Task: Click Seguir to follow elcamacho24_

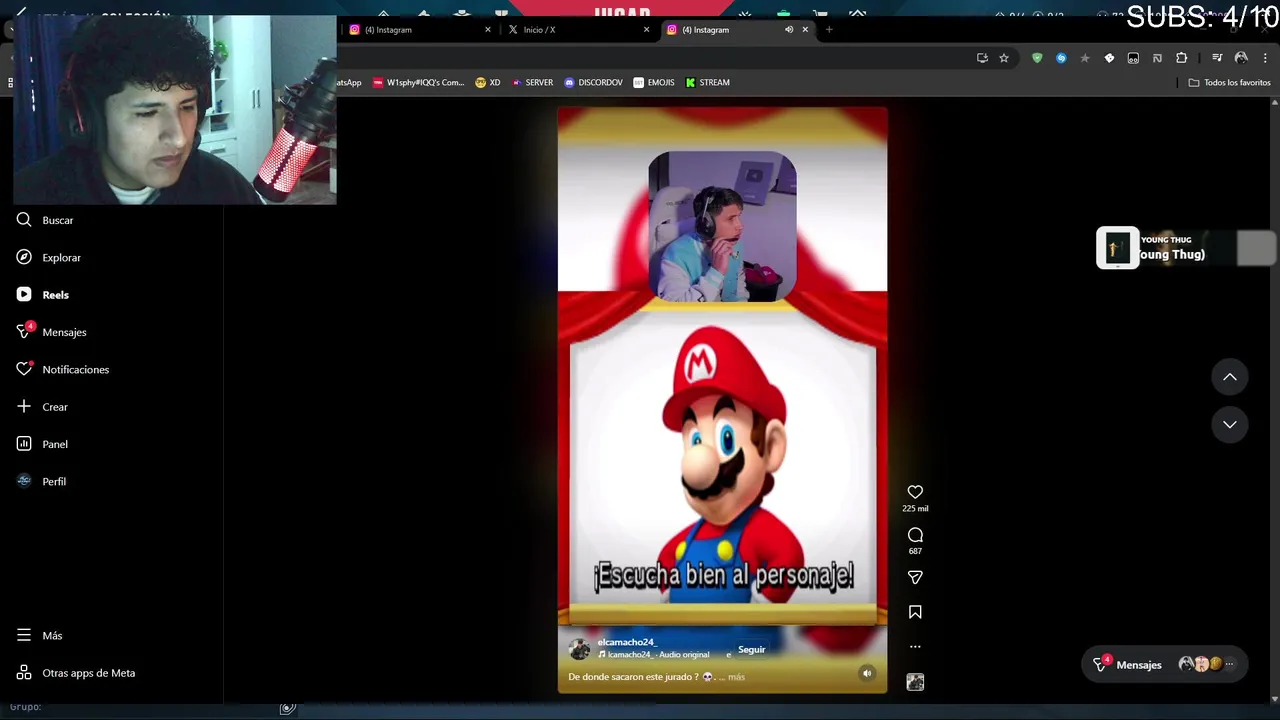Action: (x=751, y=650)
